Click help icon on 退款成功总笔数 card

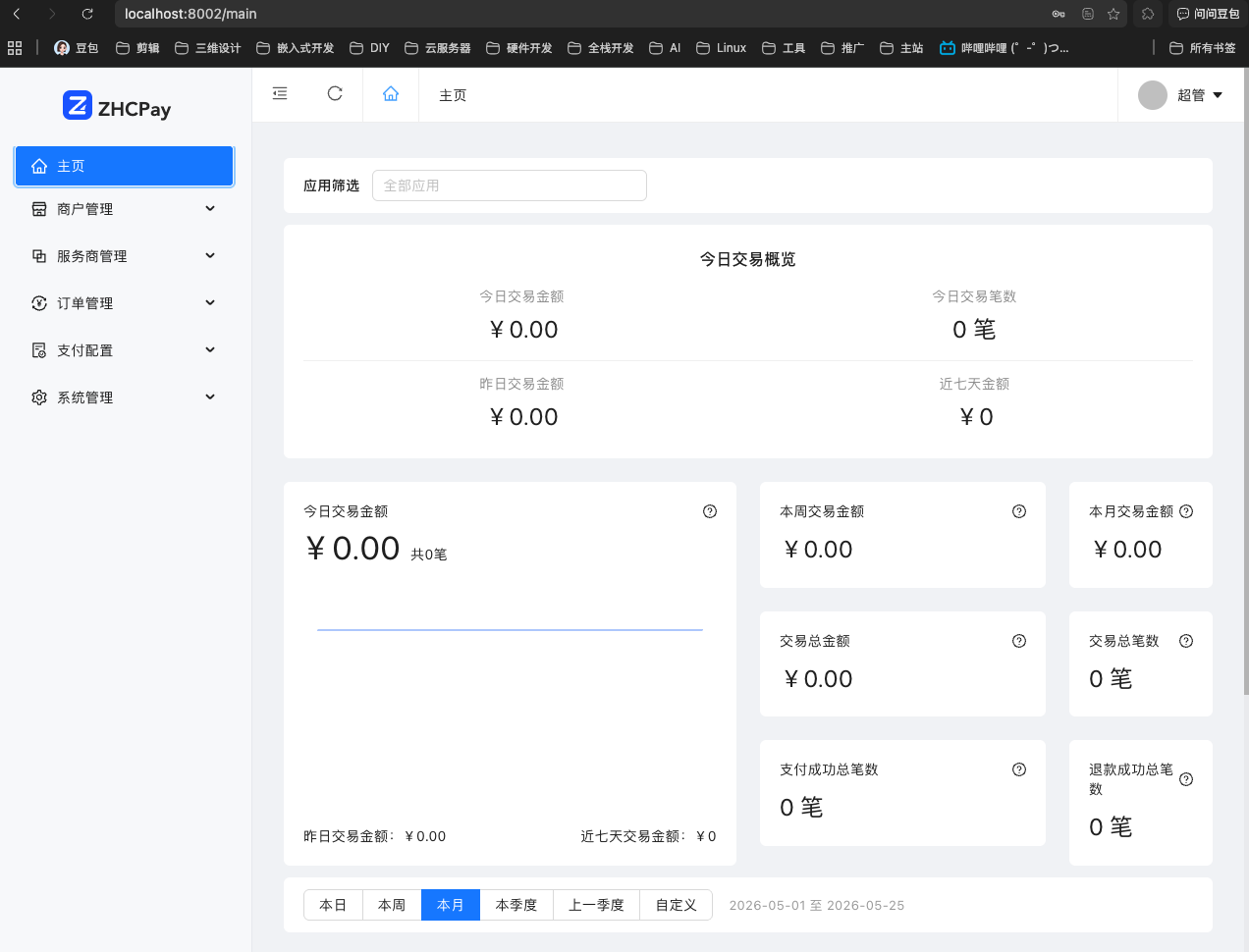(1186, 779)
